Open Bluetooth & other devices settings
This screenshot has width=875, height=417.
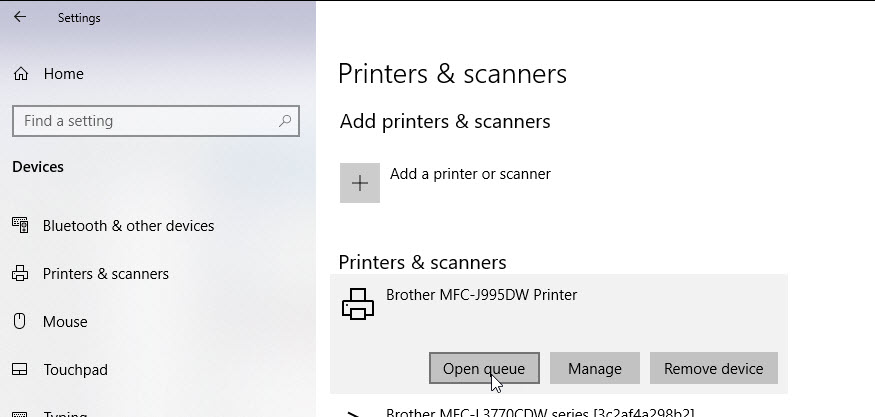click(128, 226)
